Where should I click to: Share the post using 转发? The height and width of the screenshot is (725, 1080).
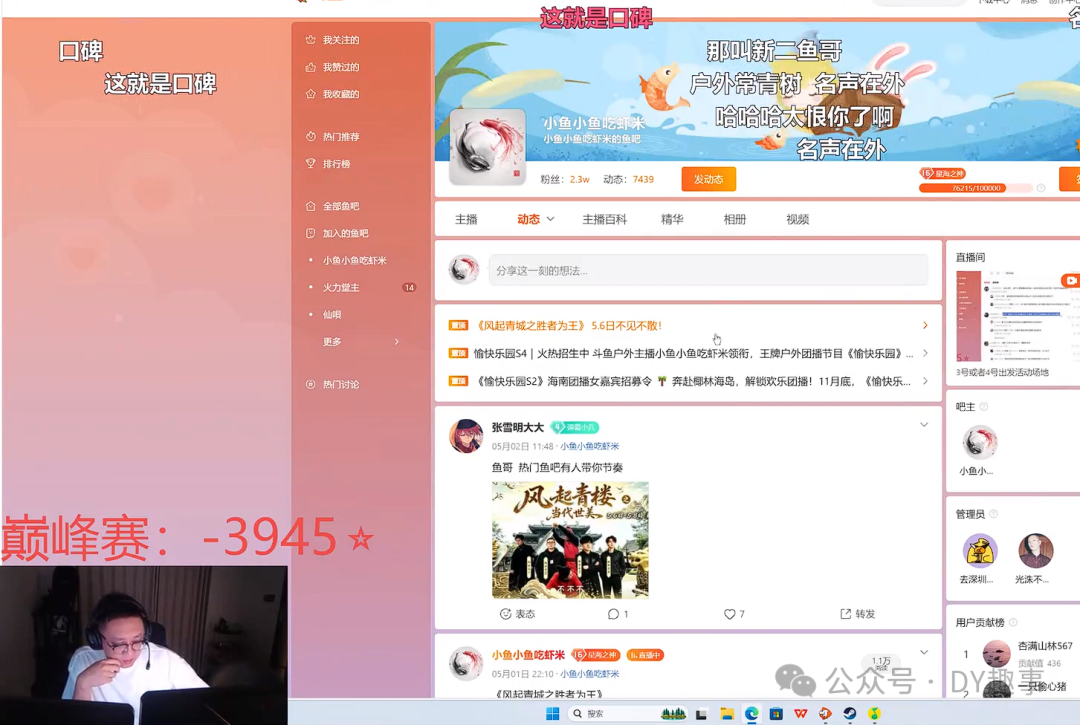858,613
